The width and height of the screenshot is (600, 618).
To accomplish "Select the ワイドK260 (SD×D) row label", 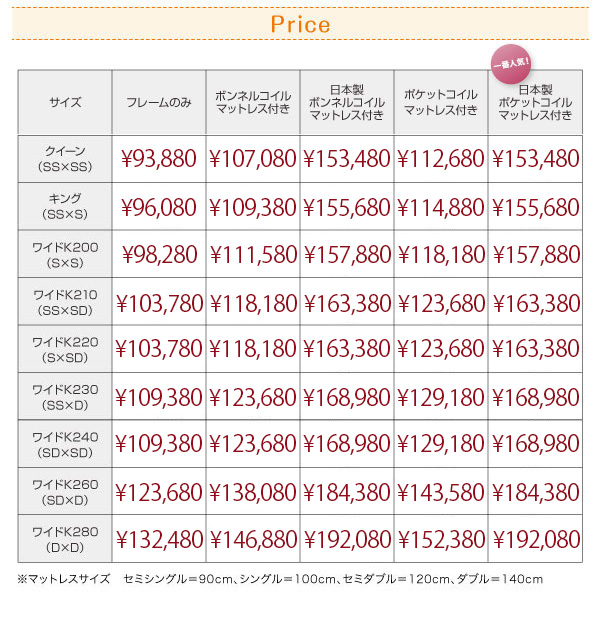I will point(65,492).
